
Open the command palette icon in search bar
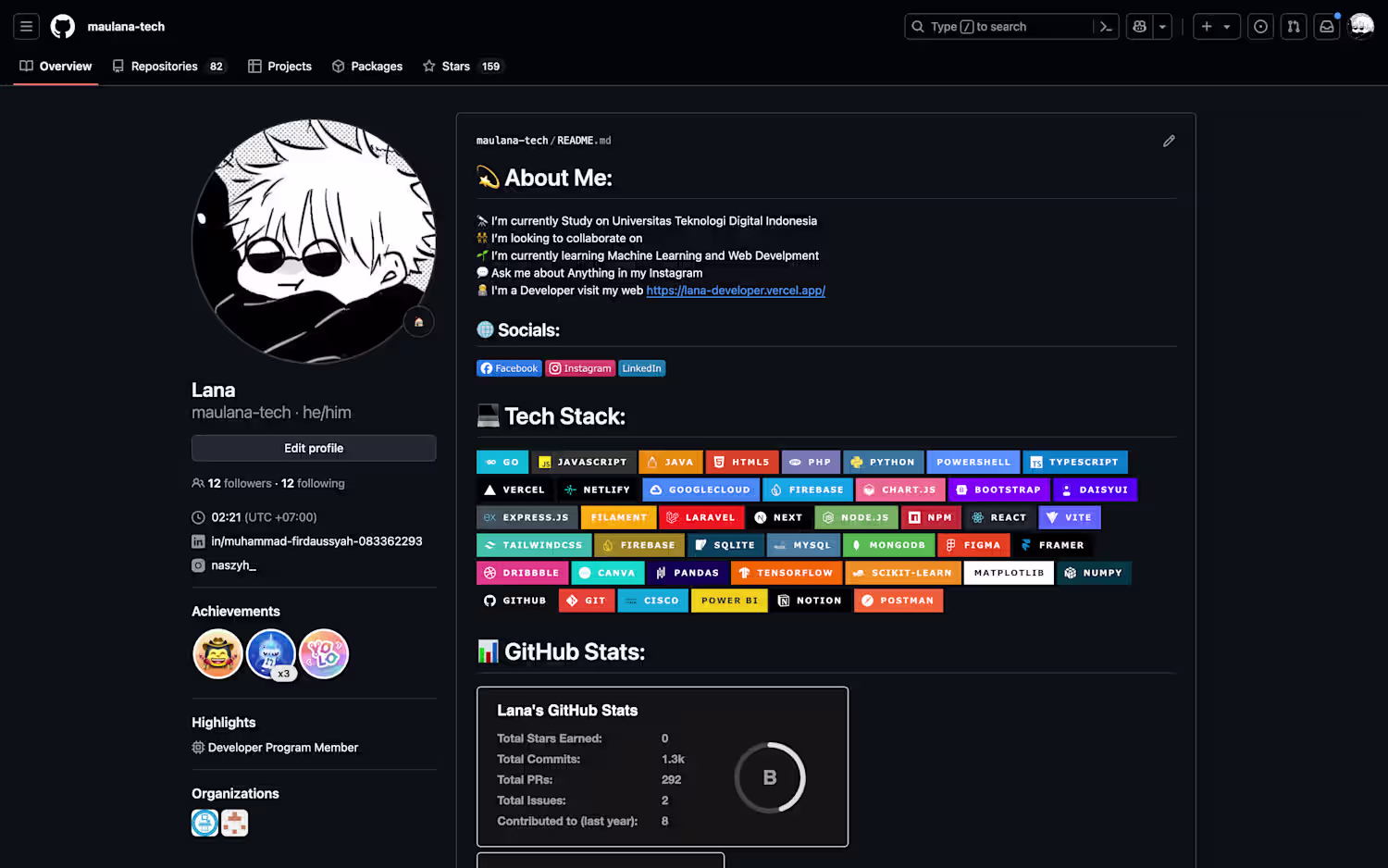click(x=1106, y=27)
